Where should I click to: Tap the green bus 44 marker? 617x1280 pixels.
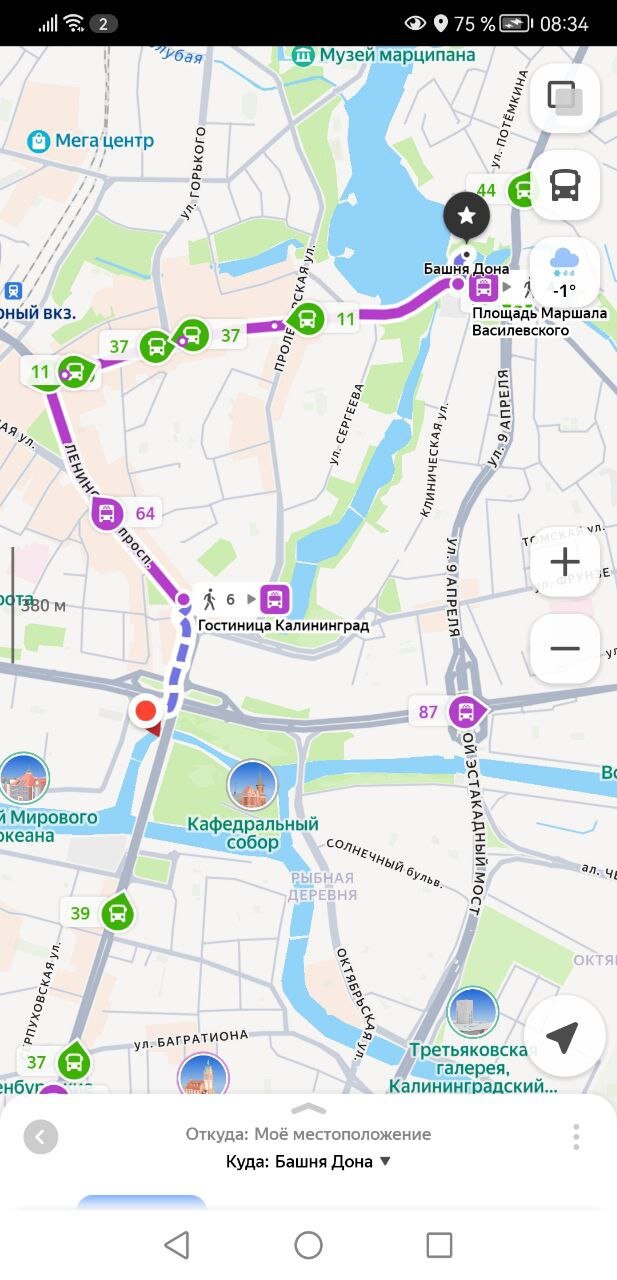pyautogui.click(x=522, y=190)
